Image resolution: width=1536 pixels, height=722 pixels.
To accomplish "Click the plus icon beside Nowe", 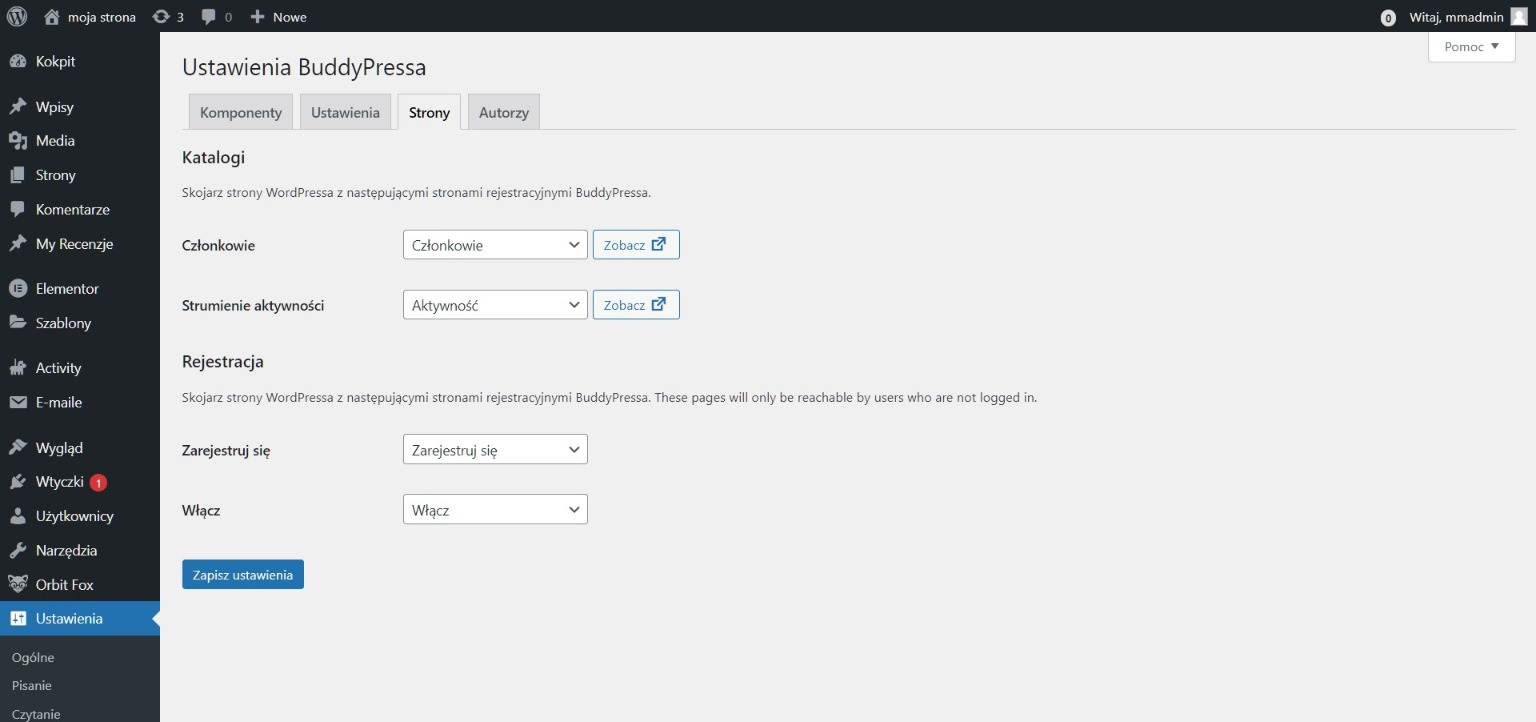I will pyautogui.click(x=257, y=17).
